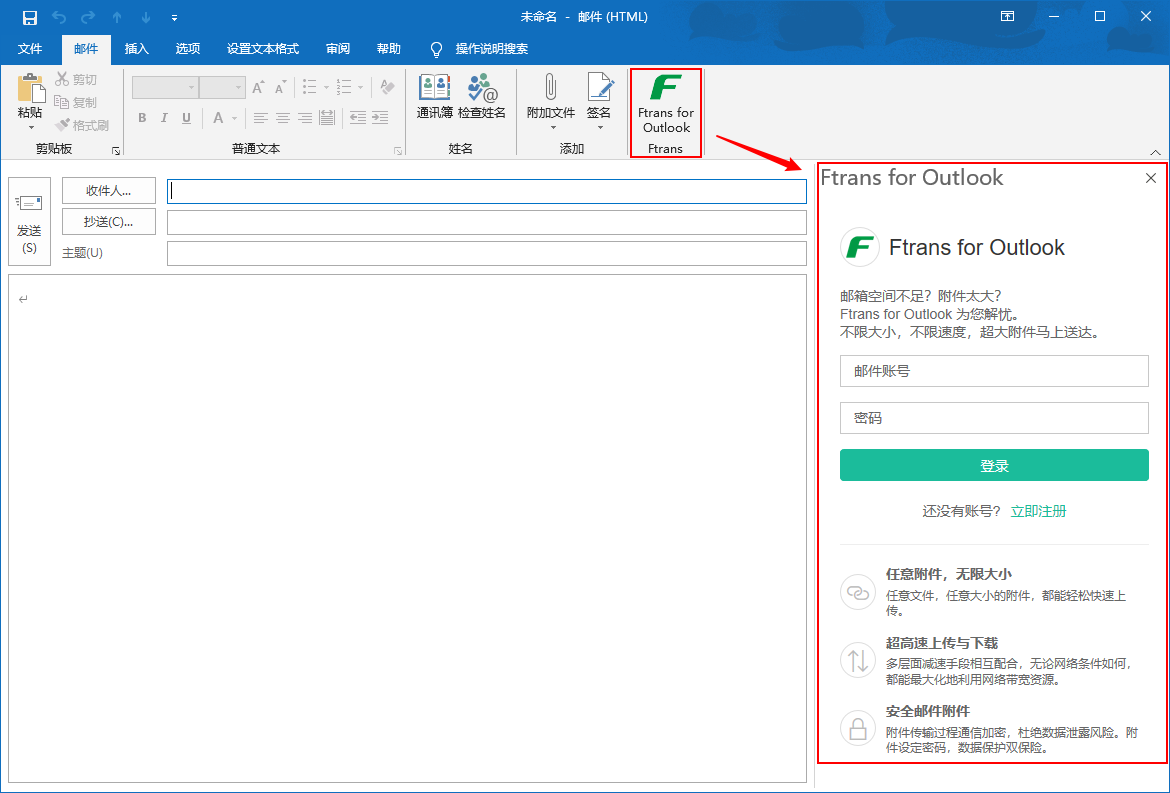Open the Customize Quick Access Toolbar dropdown
Image resolution: width=1170 pixels, height=793 pixels.
click(174, 18)
